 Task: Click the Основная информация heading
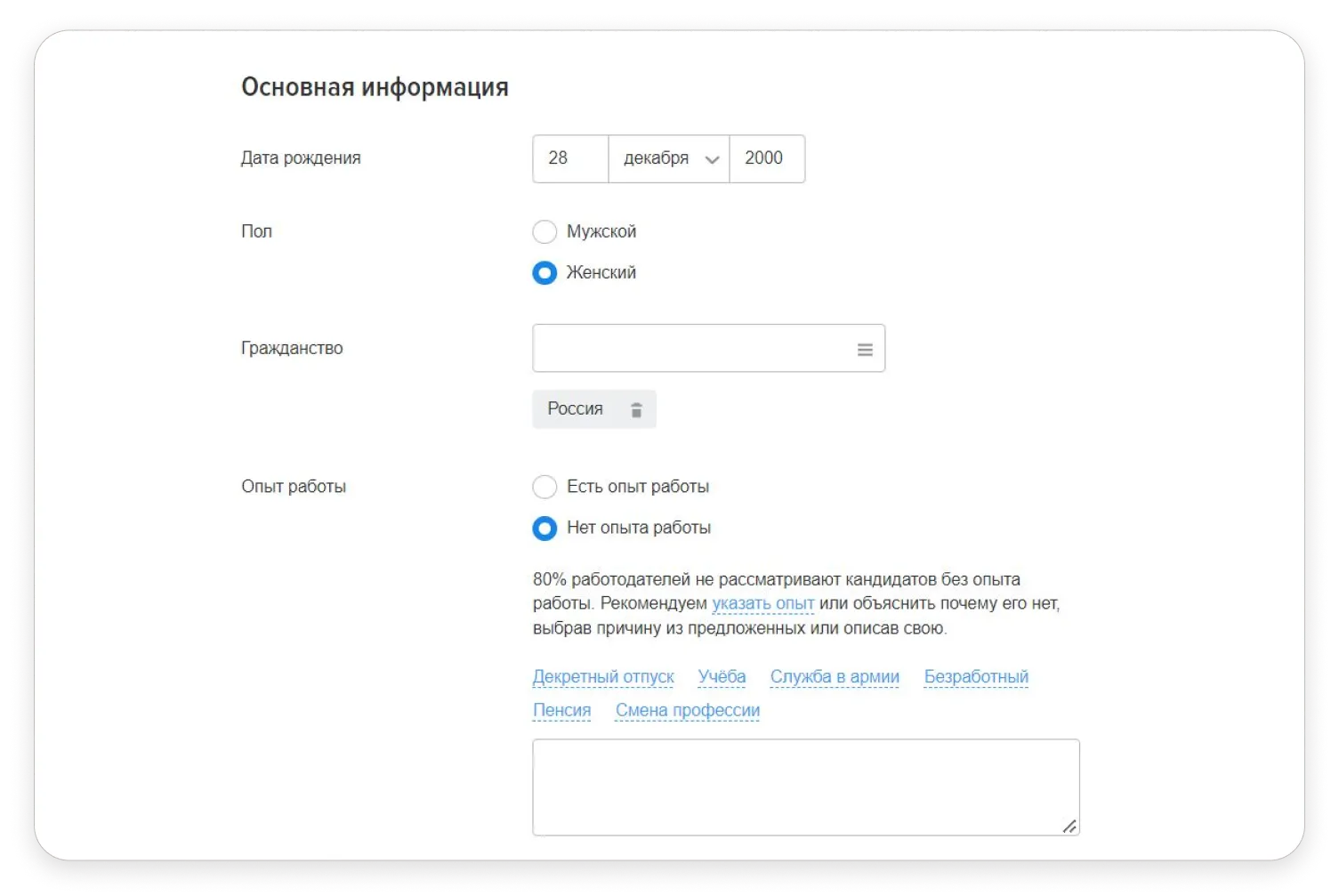coord(375,87)
